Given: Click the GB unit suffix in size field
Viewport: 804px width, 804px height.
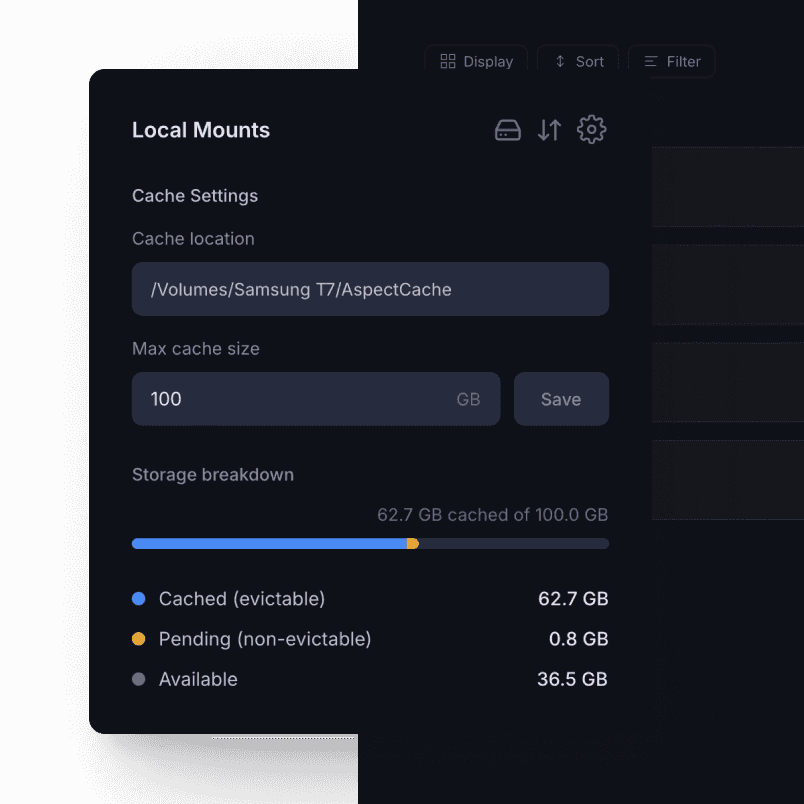Looking at the screenshot, I should [x=468, y=399].
